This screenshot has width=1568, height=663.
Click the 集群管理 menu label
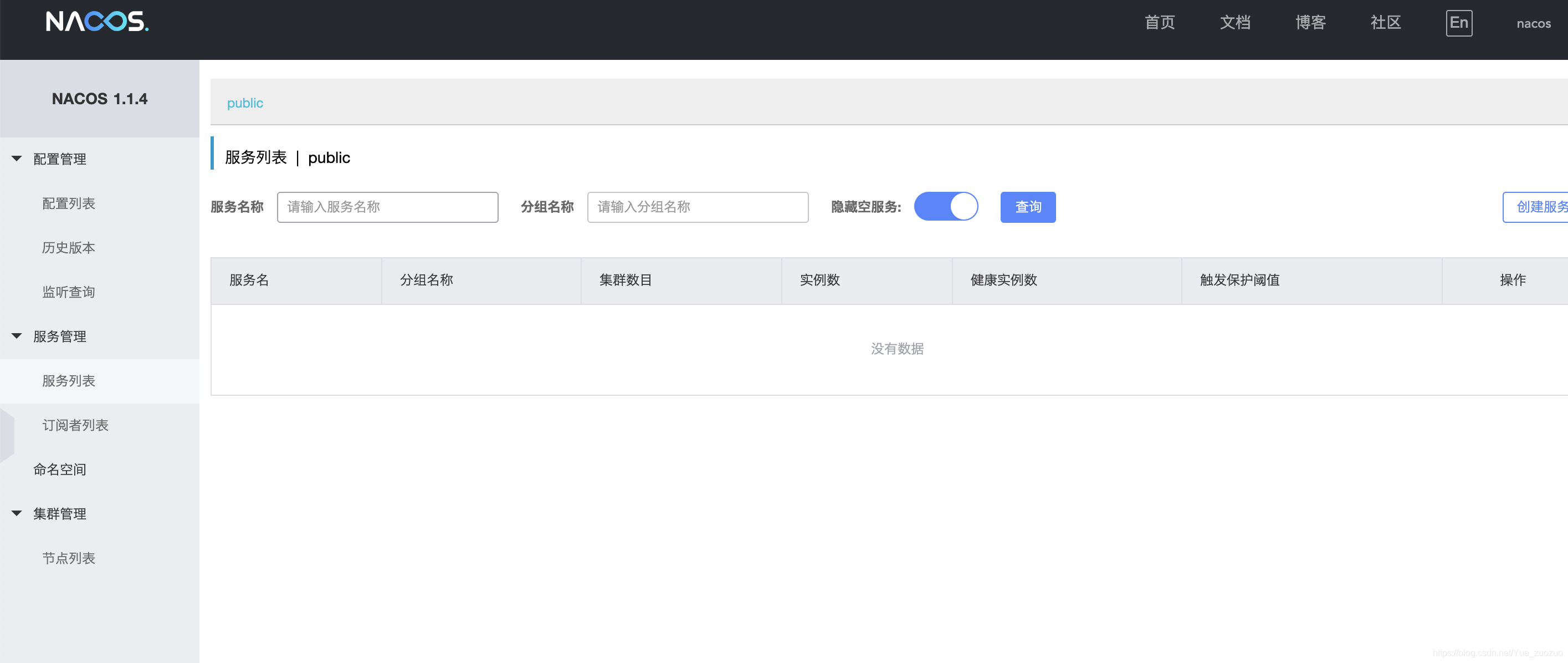coord(60,513)
